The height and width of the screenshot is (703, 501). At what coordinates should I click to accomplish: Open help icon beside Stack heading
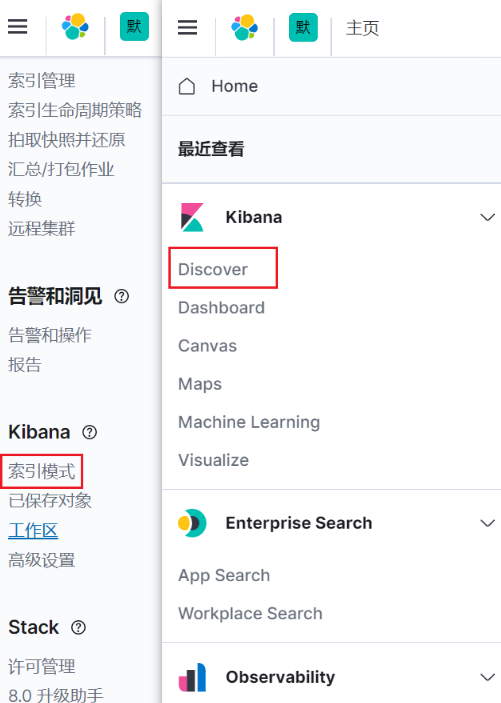[x=78, y=627]
